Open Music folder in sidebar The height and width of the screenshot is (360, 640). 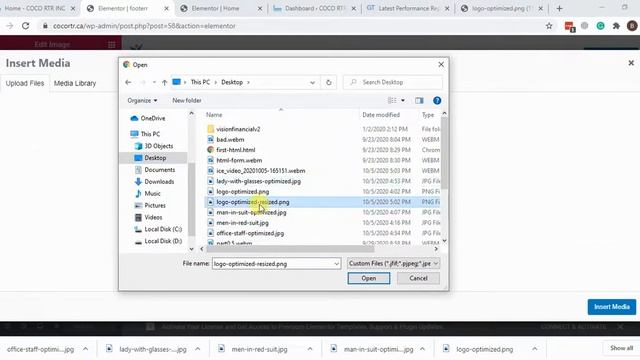tap(148, 193)
